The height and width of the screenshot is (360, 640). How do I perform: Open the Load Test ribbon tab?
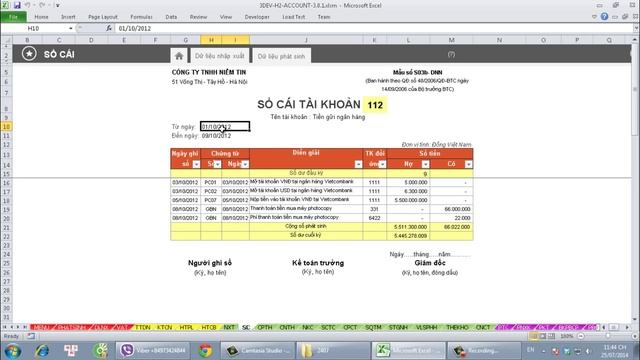tap(293, 17)
